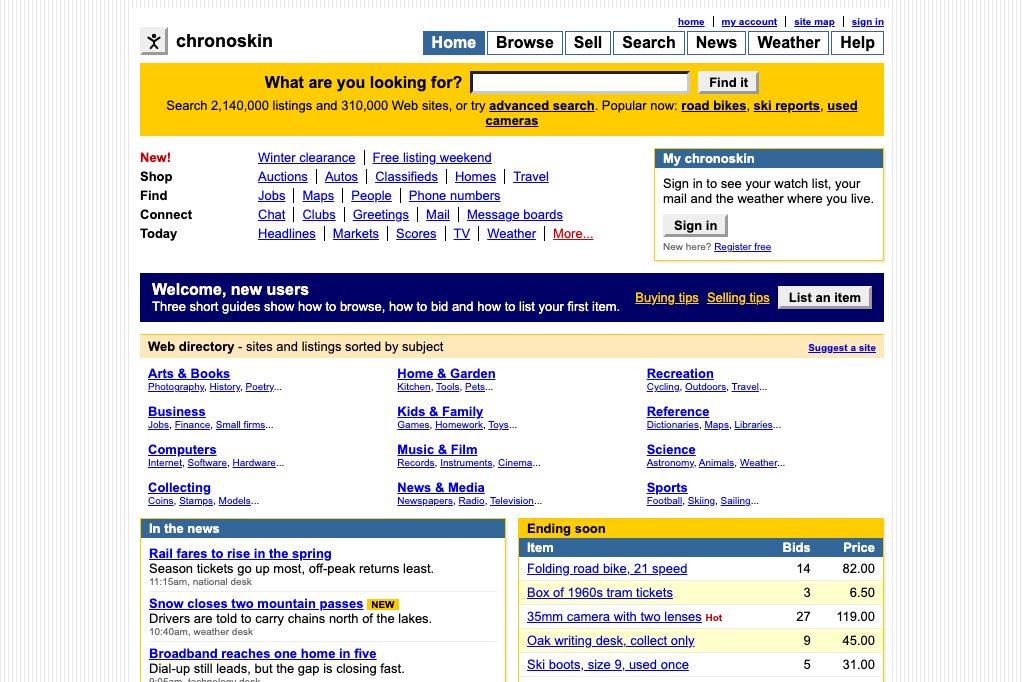
Task: Open 35mm camera with two lenses listing
Action: pyautogui.click(x=614, y=617)
